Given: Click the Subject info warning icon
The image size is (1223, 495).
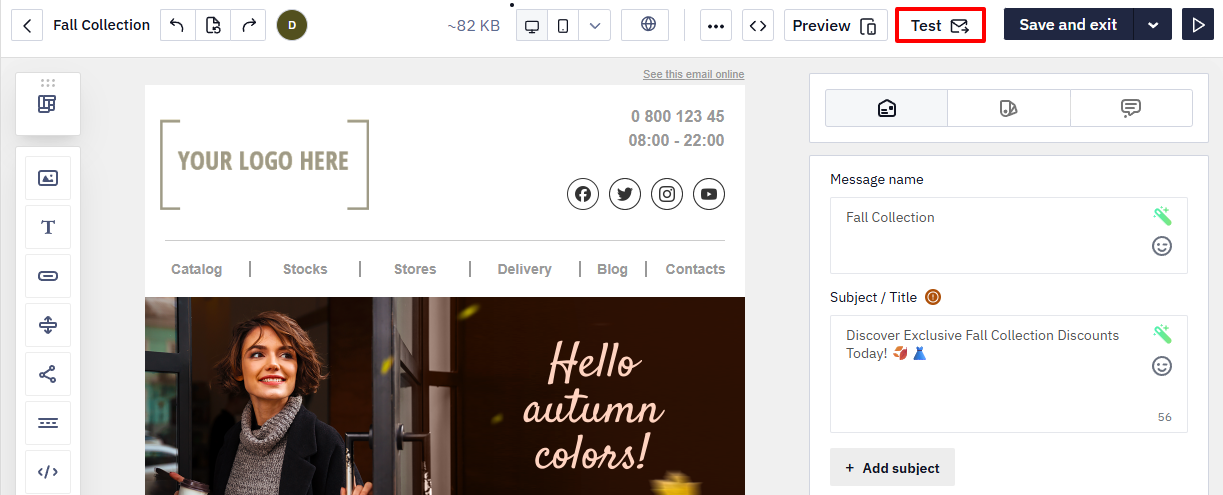Looking at the screenshot, I should pos(933,297).
